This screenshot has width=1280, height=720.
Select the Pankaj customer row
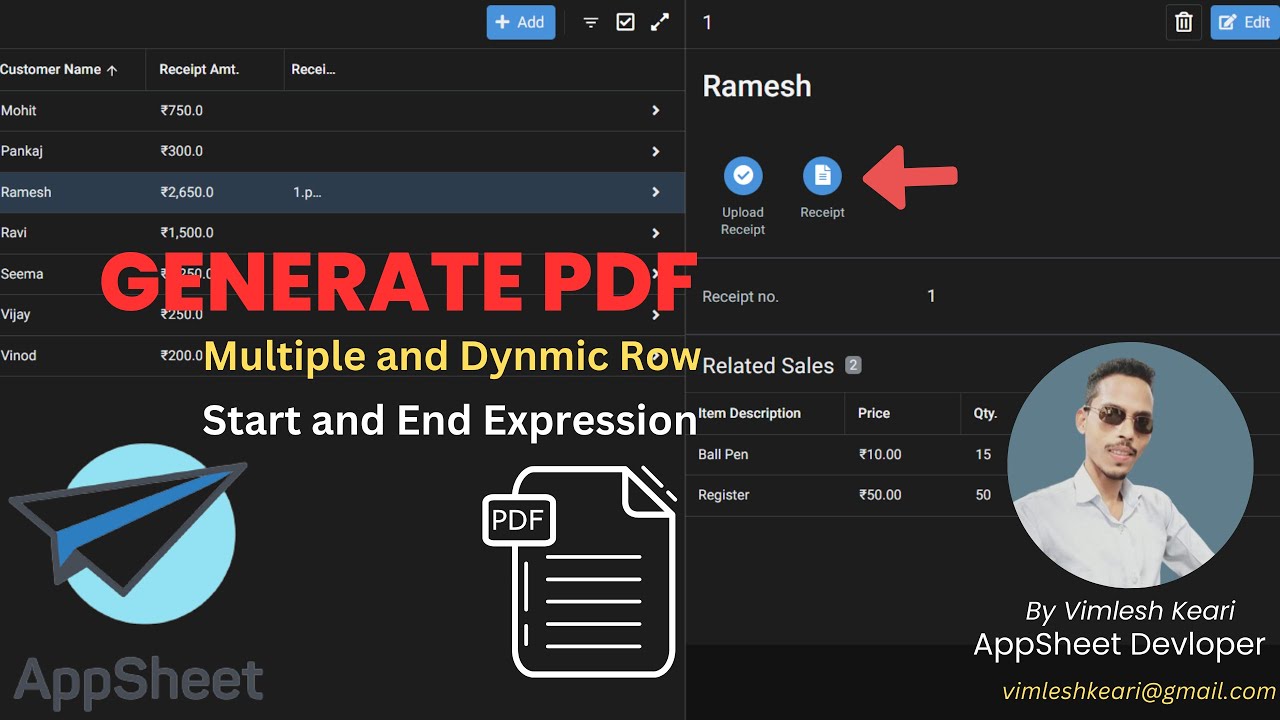(342, 152)
